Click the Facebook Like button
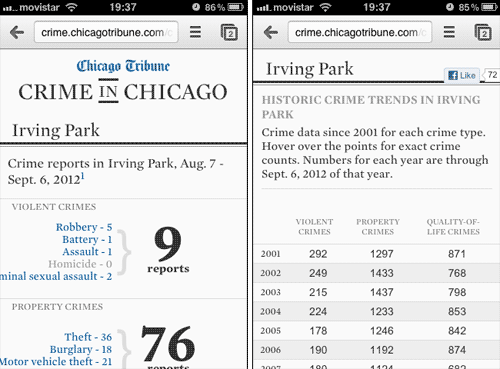This screenshot has width=500, height=369. [x=462, y=75]
